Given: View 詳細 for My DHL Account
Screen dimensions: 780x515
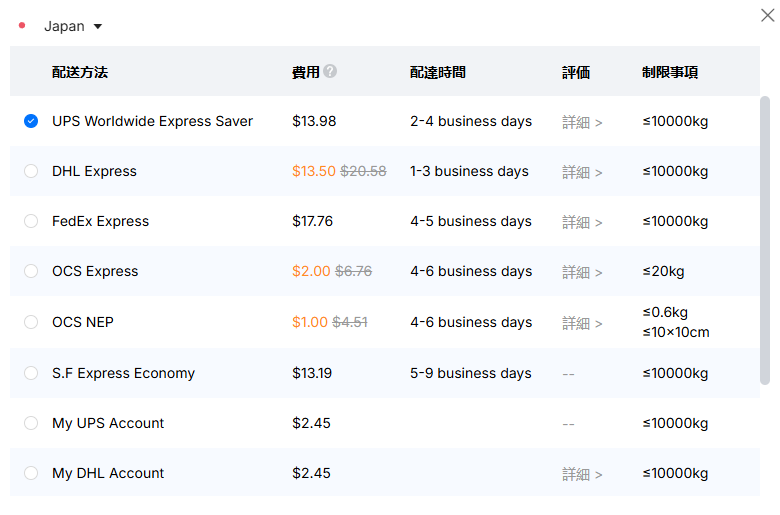Looking at the screenshot, I should point(582,475).
